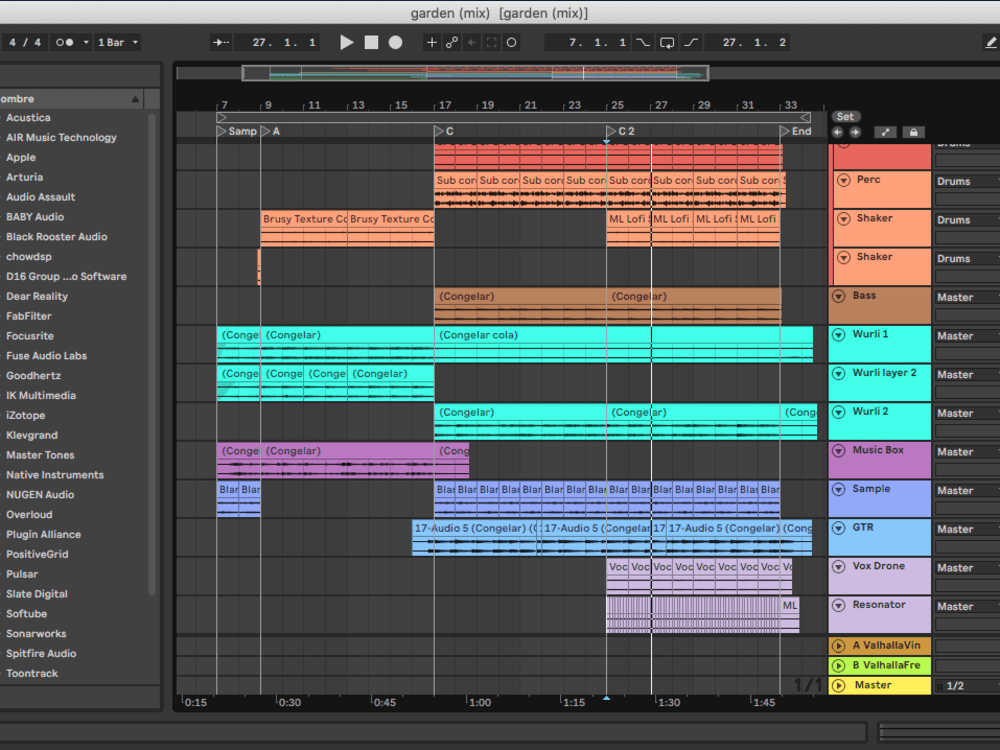Arm the Arrangement Record button

click(x=395, y=42)
